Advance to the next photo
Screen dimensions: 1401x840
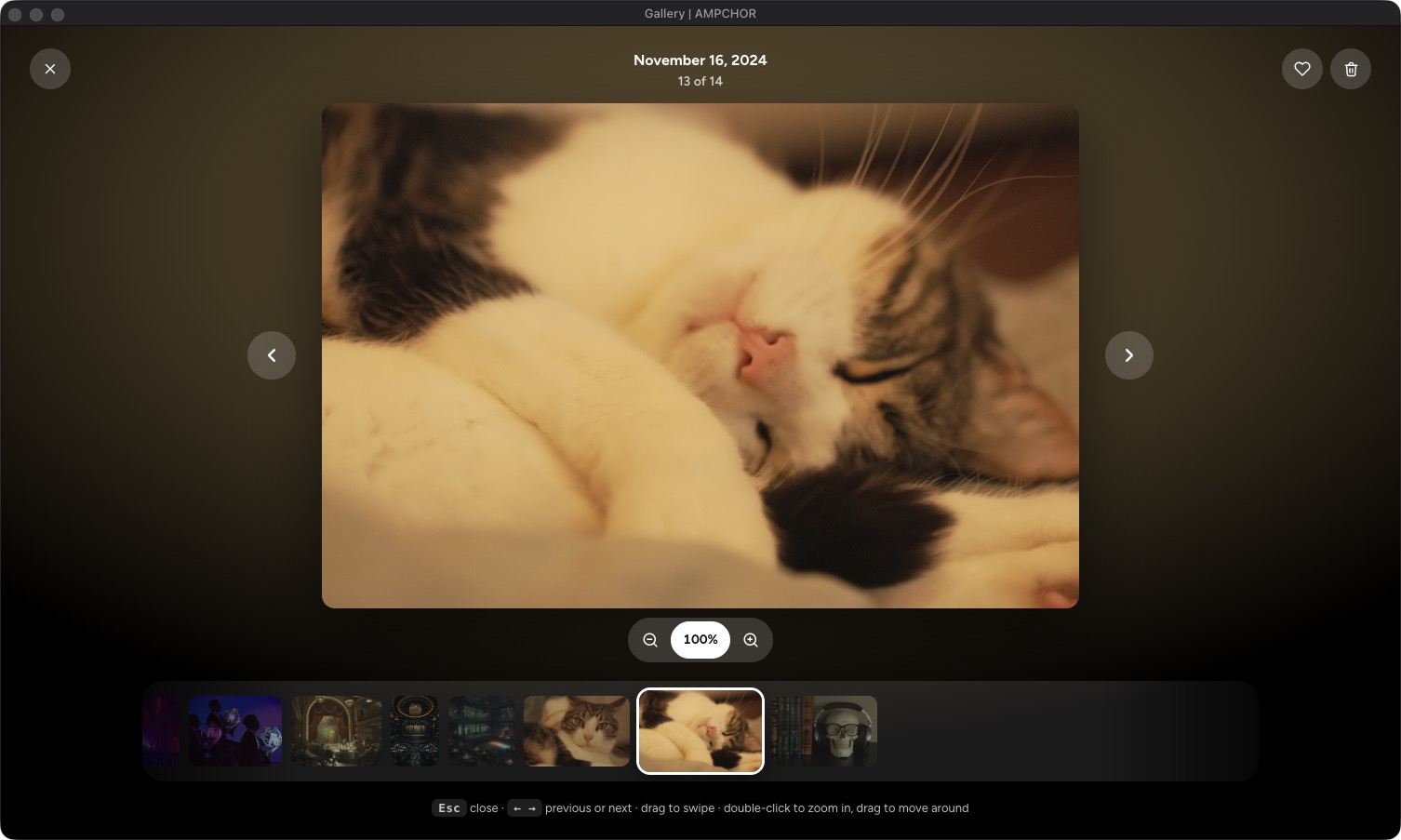coord(1129,355)
